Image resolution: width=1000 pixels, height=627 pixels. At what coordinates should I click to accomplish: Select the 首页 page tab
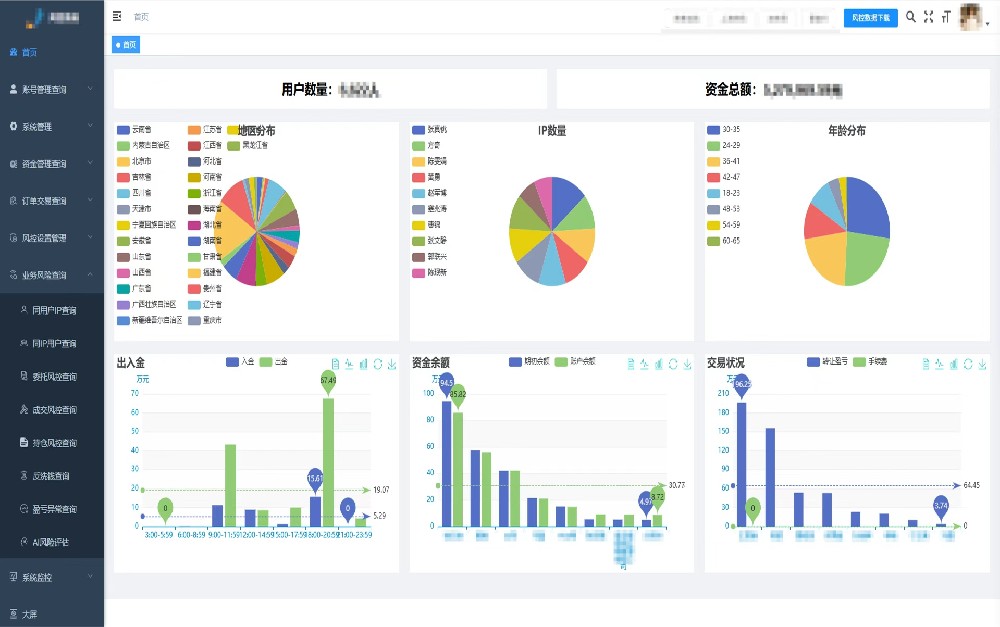click(x=126, y=45)
